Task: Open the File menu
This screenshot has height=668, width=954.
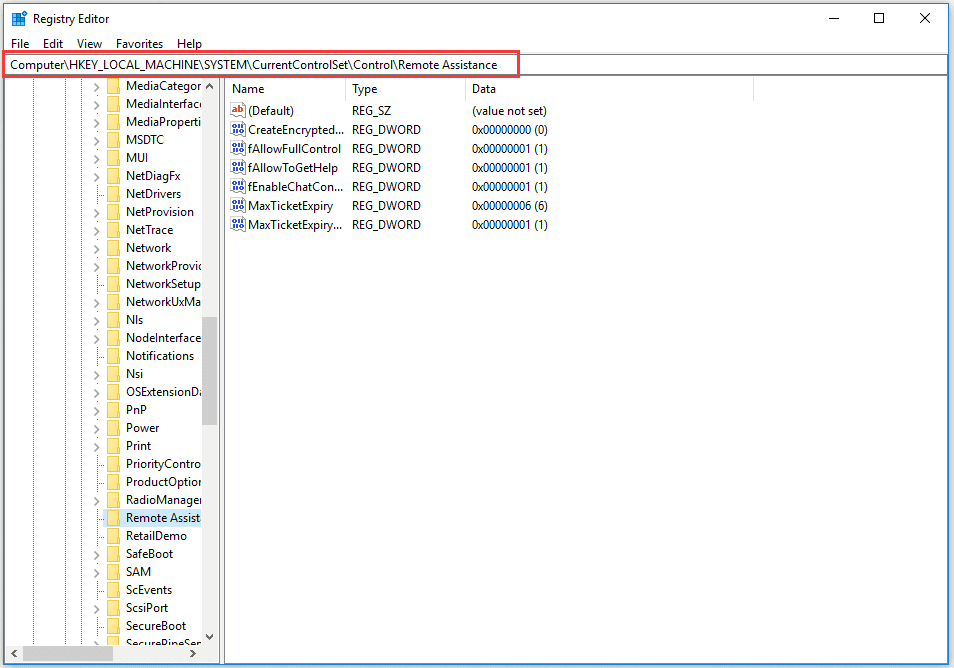Action: pos(19,43)
